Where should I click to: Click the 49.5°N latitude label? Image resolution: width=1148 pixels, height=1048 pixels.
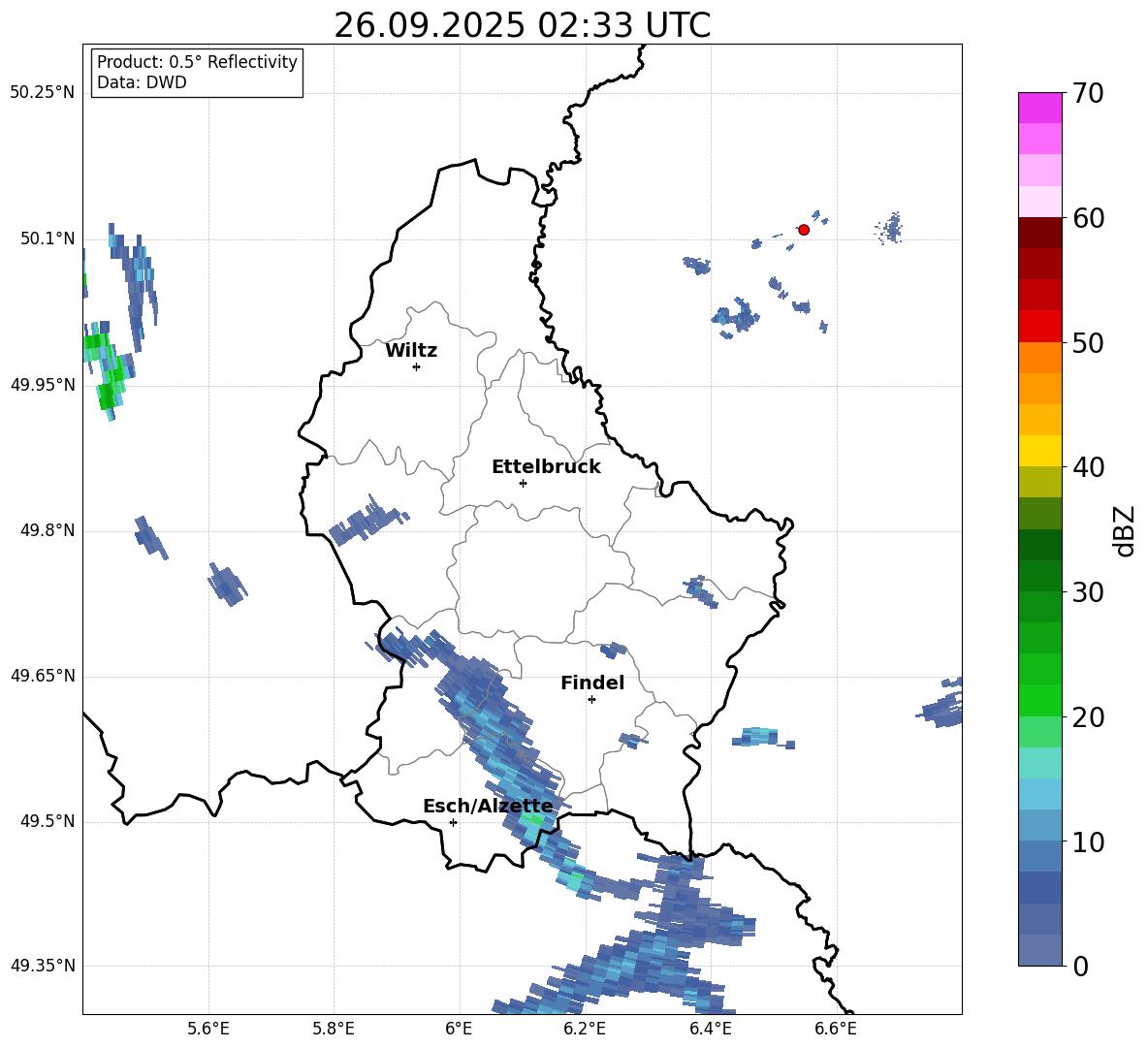tap(48, 821)
